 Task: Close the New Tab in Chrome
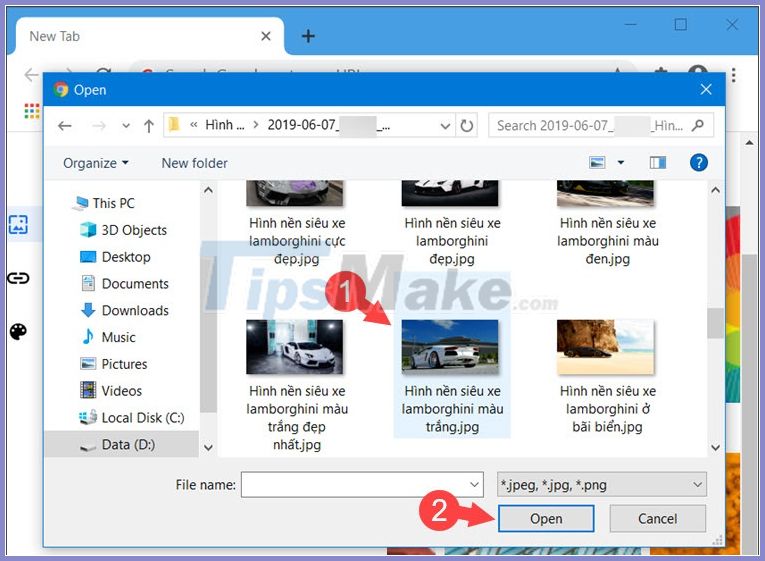266,36
